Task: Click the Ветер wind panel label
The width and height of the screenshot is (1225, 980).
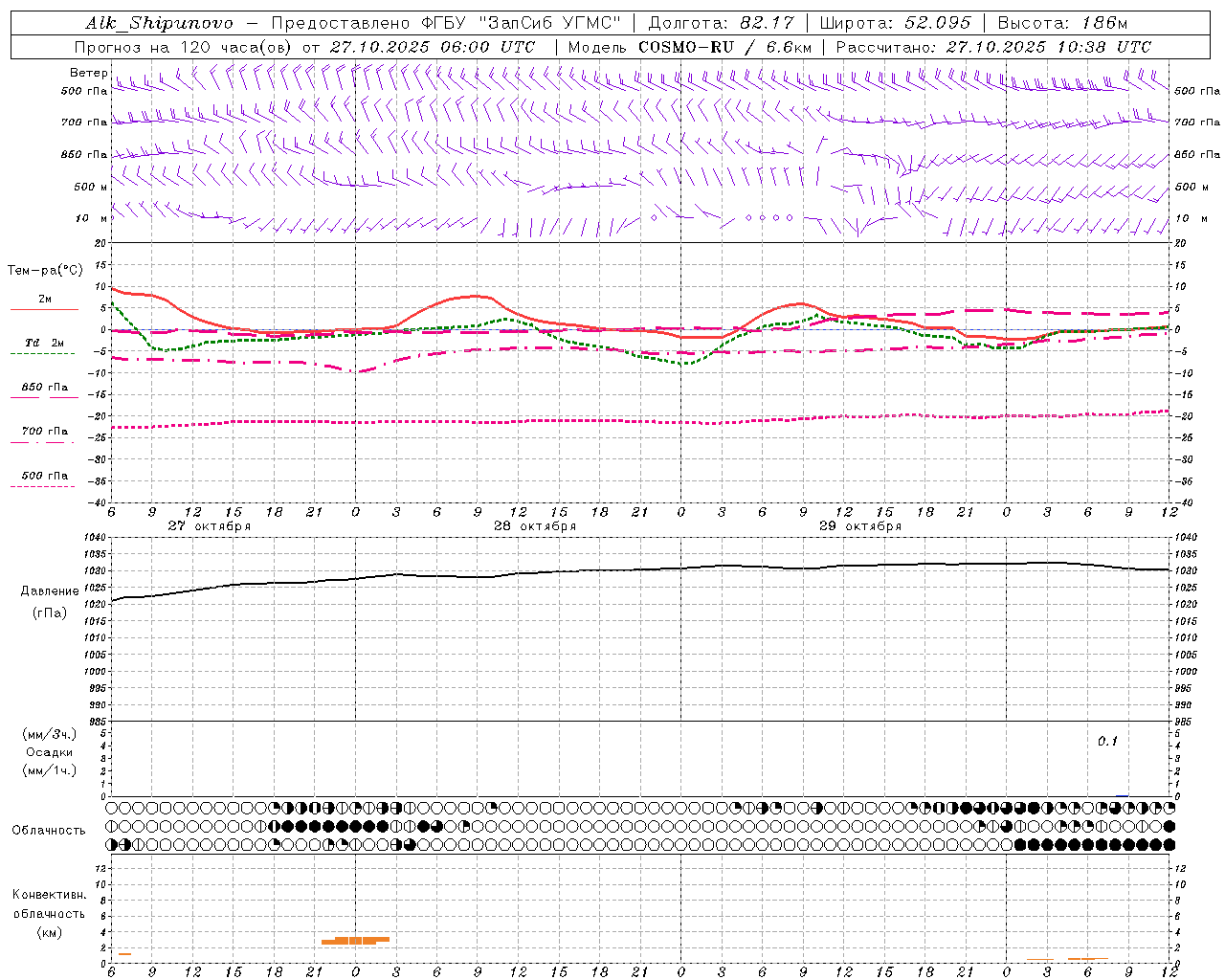Action: (x=88, y=73)
